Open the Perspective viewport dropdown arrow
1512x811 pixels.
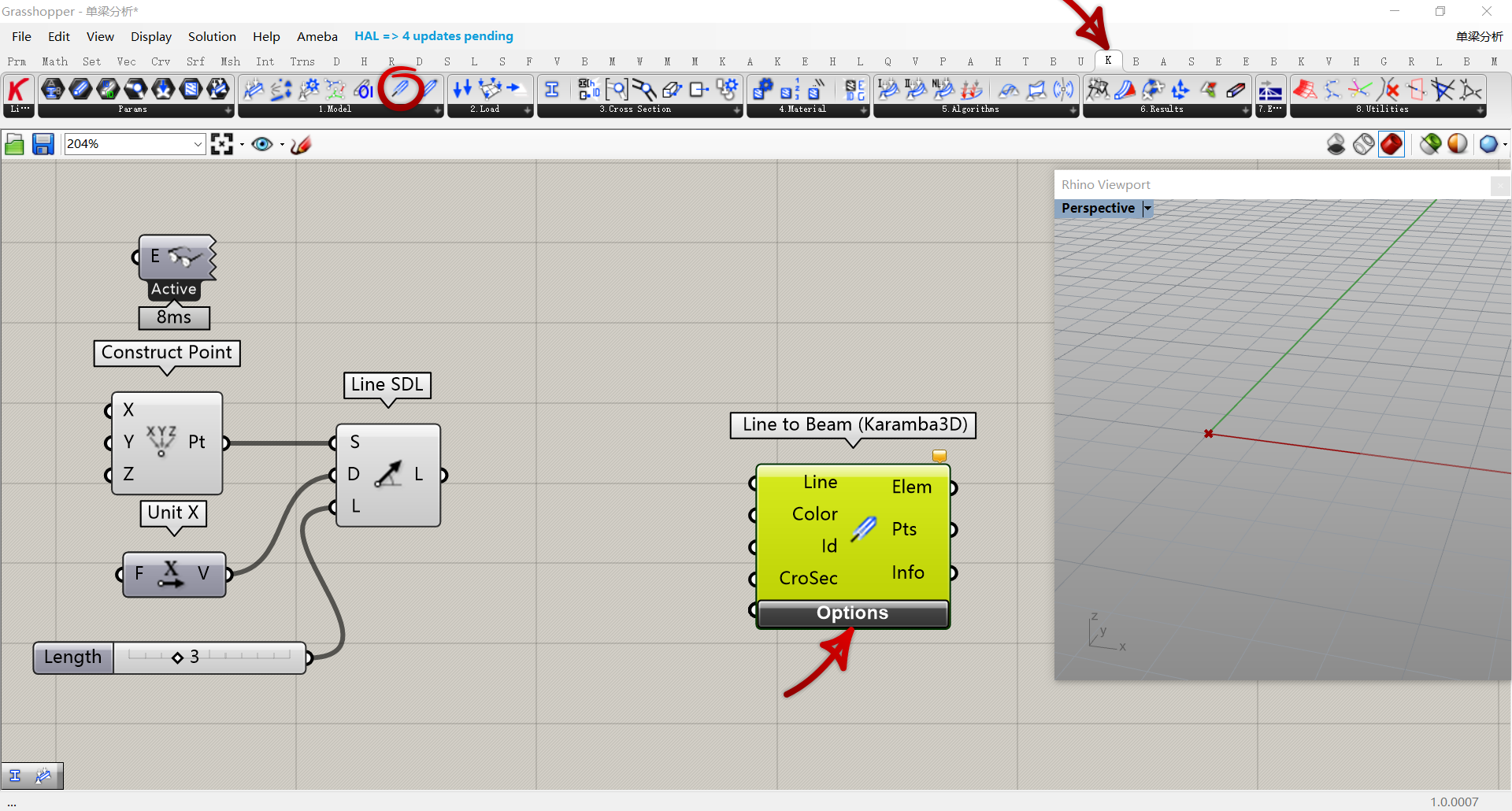click(1147, 208)
